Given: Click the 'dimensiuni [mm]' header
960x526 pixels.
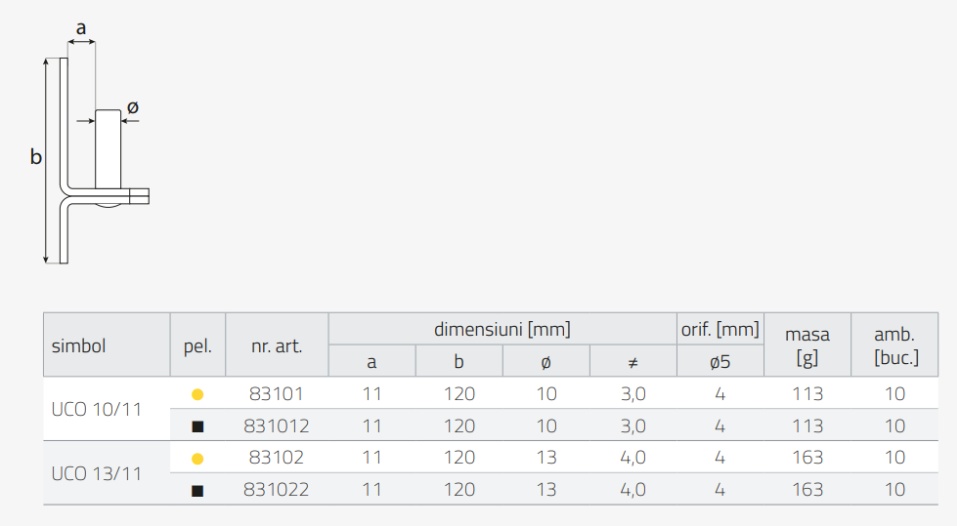Looking at the screenshot, I should pos(502,329).
